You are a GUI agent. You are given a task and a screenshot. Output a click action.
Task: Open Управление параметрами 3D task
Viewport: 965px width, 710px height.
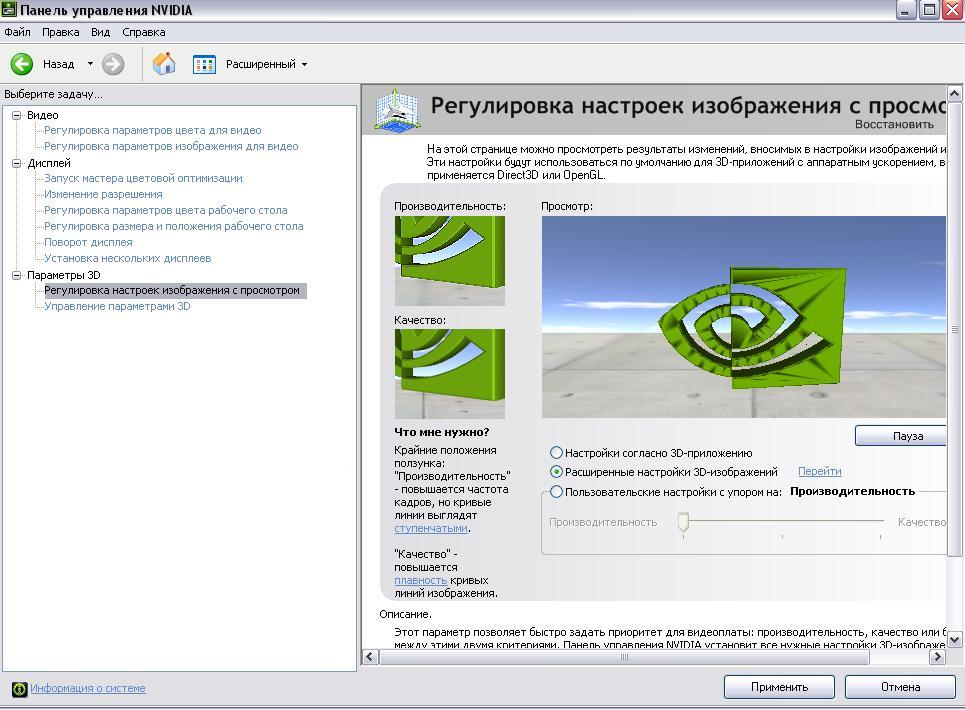pyautogui.click(x=117, y=306)
